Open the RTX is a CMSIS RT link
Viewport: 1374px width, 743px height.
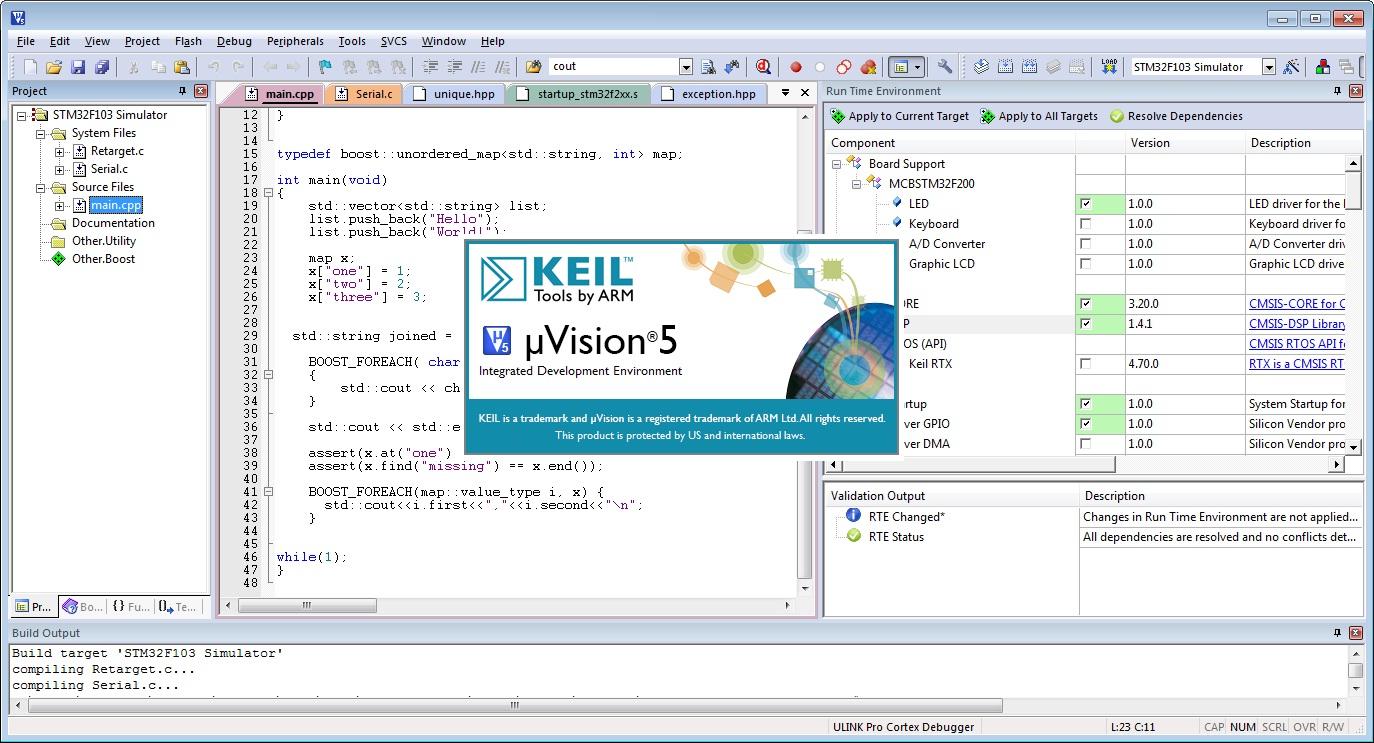[1297, 364]
